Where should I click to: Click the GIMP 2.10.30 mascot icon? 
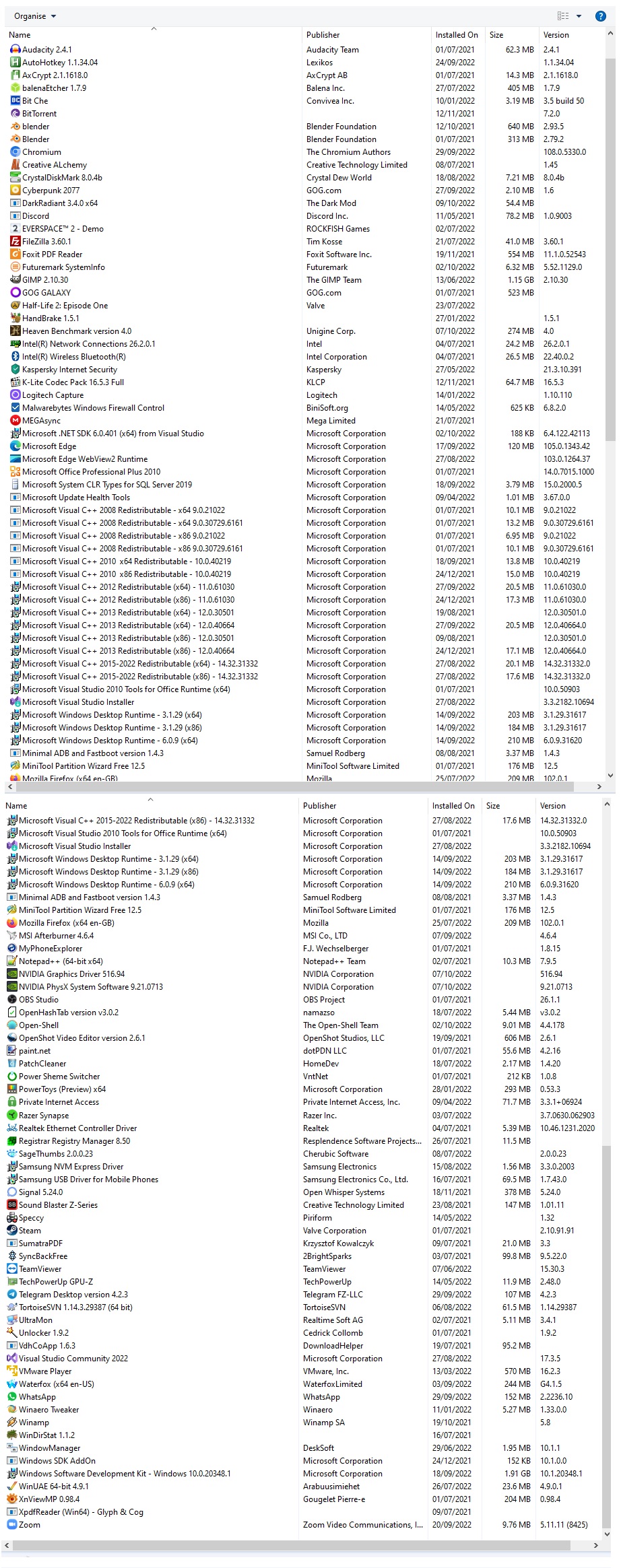15,280
